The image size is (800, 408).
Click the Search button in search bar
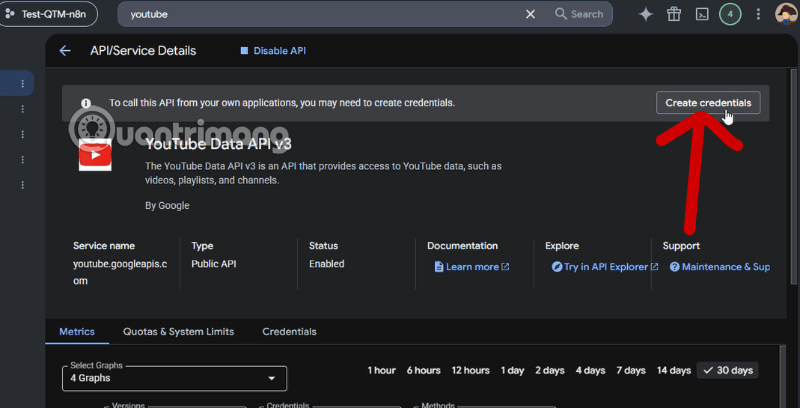(x=579, y=14)
